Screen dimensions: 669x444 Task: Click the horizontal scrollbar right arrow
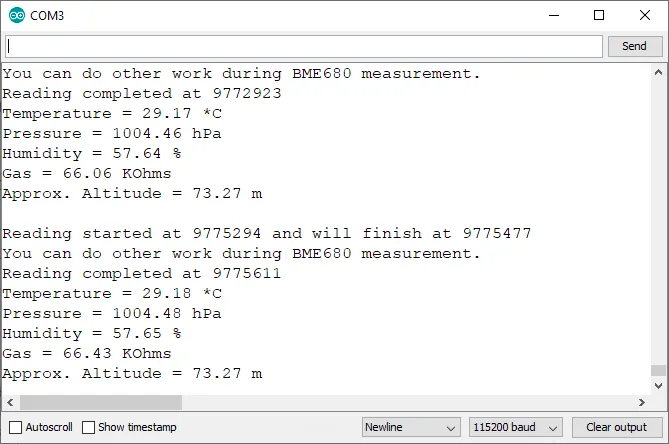642,402
